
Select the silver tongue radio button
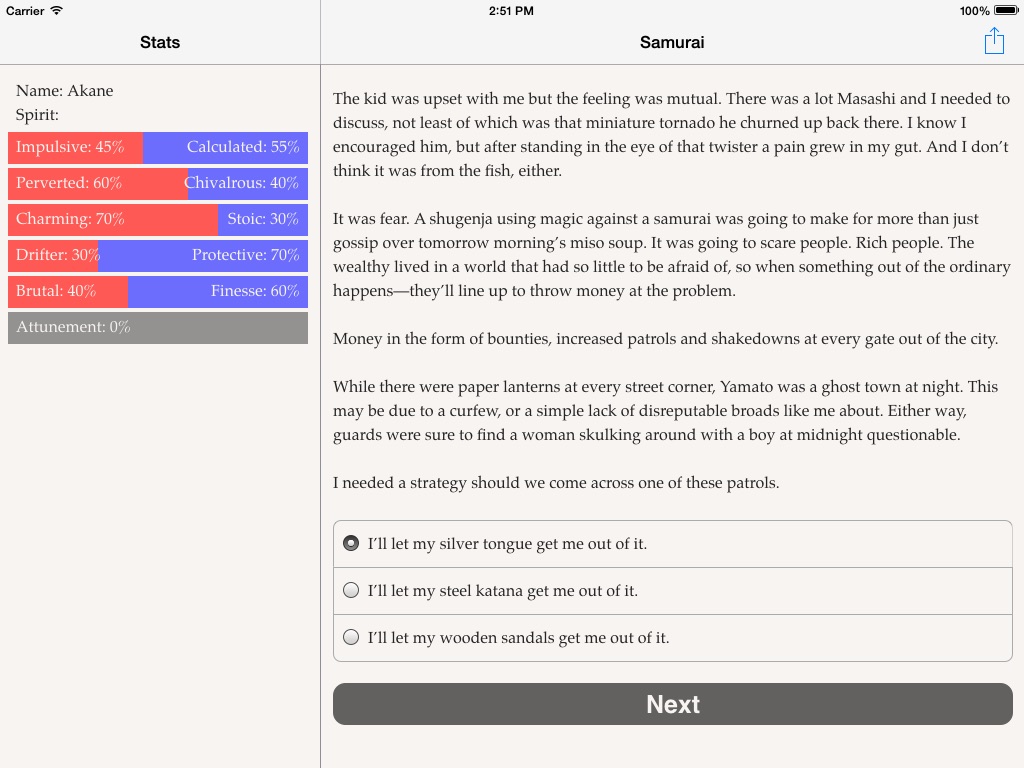click(x=351, y=543)
